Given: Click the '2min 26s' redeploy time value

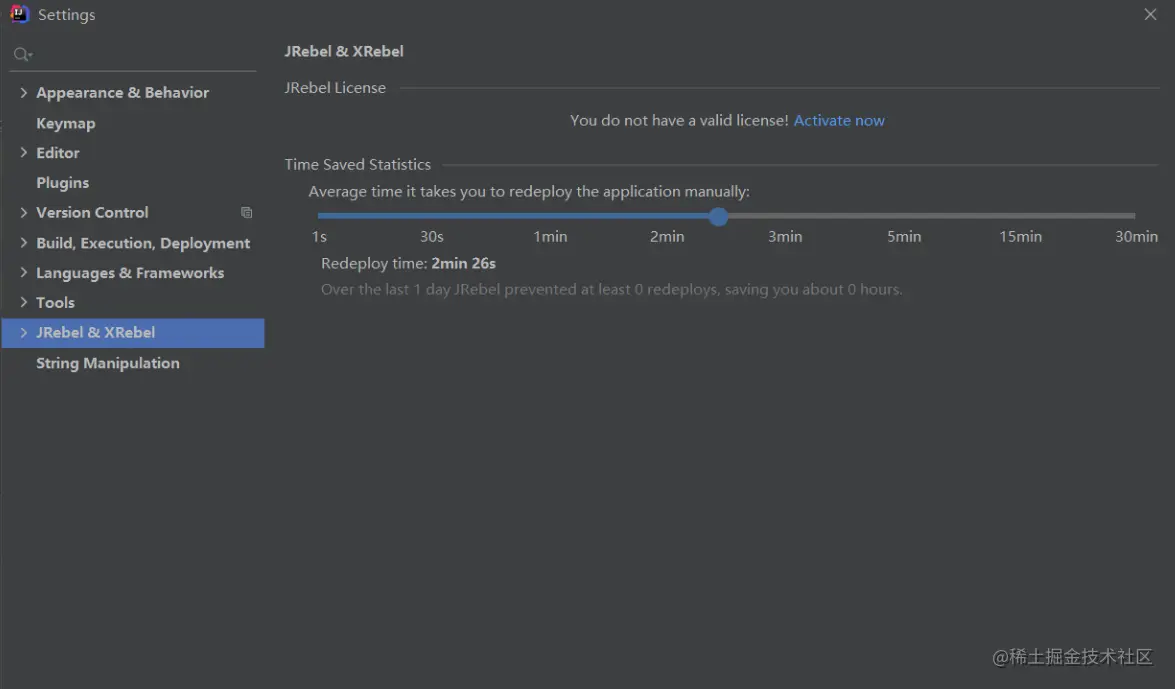Looking at the screenshot, I should click(463, 263).
